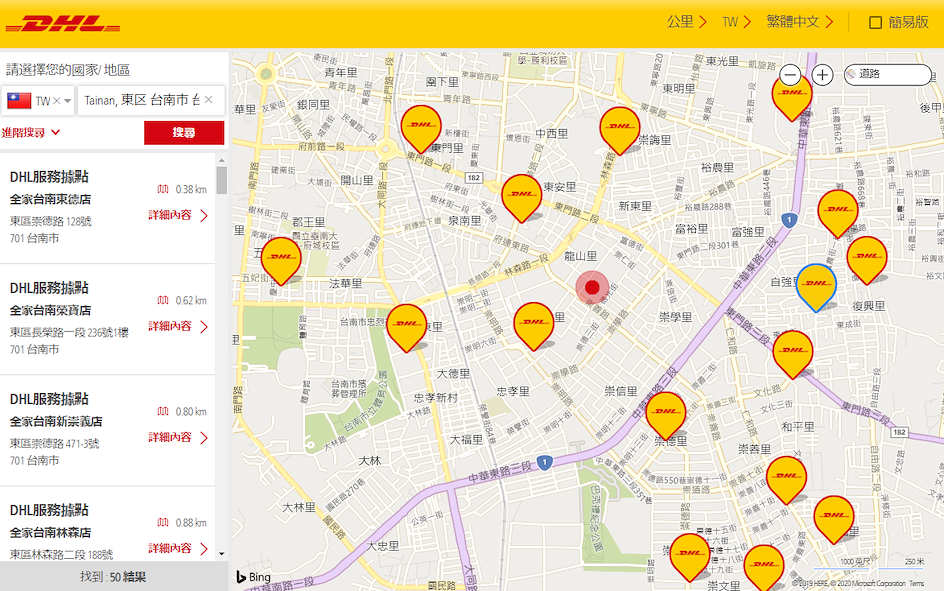This screenshot has height=591, width=944.
Task: Select the 全家台南東德店 store name
Action: [51, 199]
